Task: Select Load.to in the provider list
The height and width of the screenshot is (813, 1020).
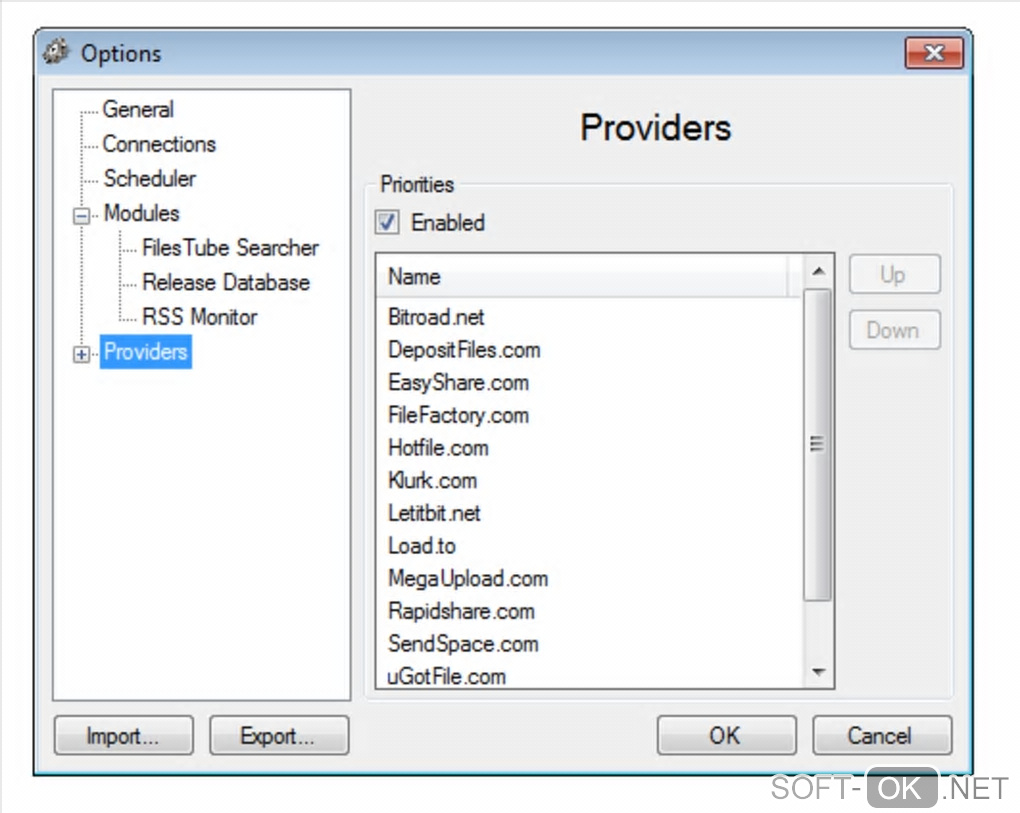Action: point(422,546)
